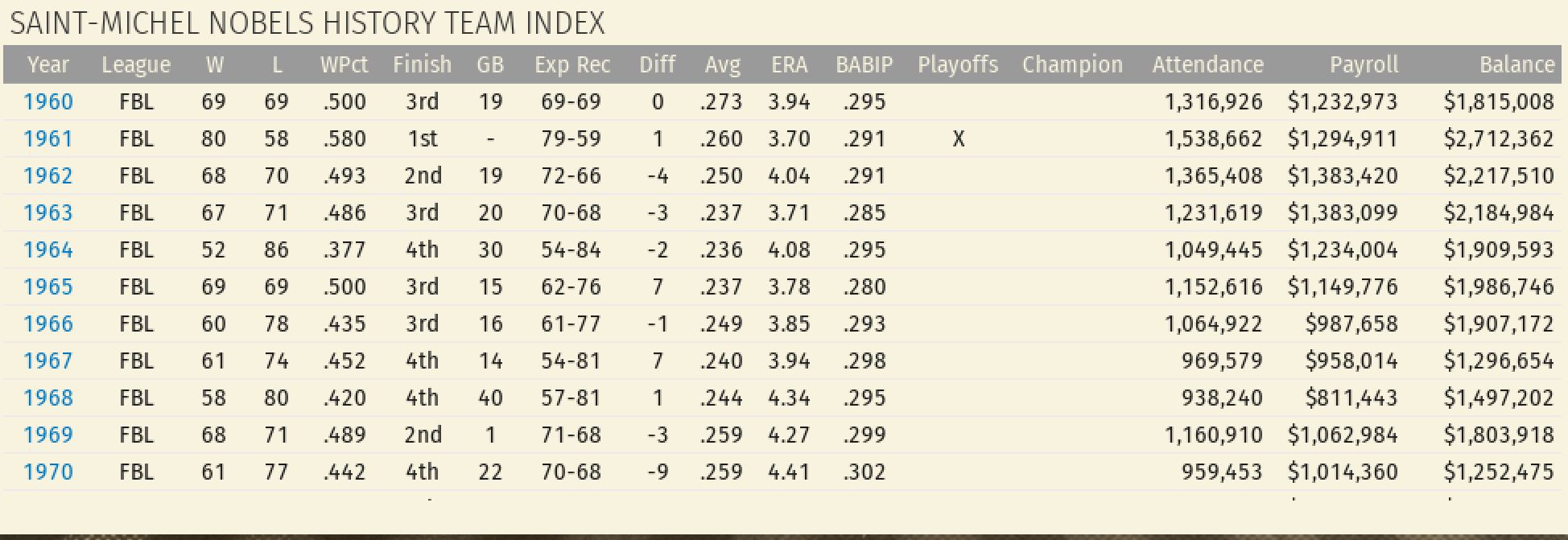Open the 1961 season link

click(48, 139)
